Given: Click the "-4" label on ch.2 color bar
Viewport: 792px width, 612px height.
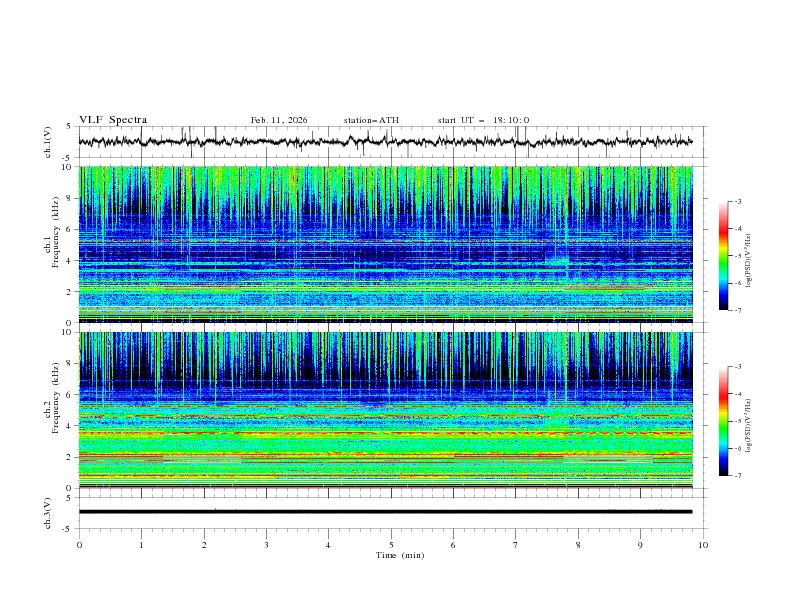Looking at the screenshot, I should pos(738,394).
